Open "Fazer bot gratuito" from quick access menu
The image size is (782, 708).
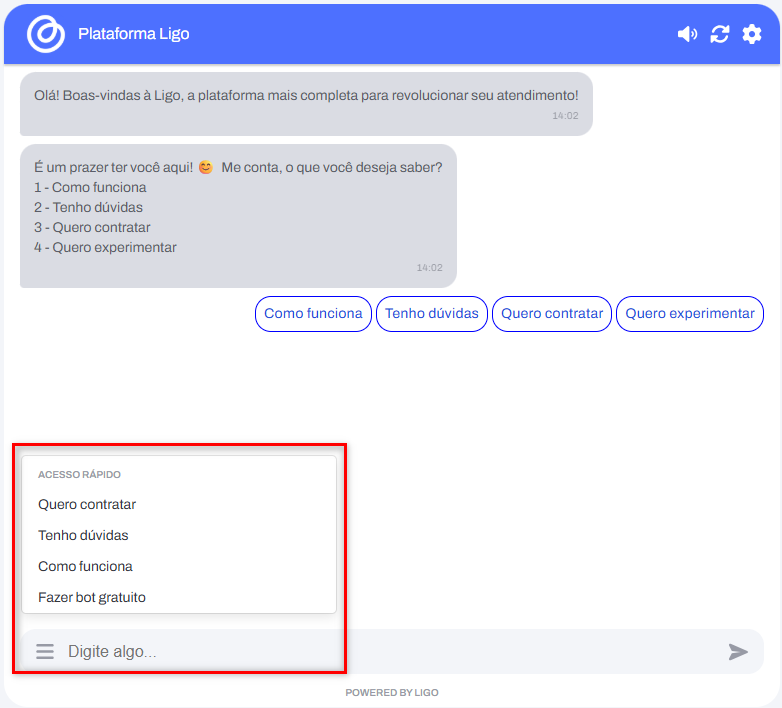(92, 598)
